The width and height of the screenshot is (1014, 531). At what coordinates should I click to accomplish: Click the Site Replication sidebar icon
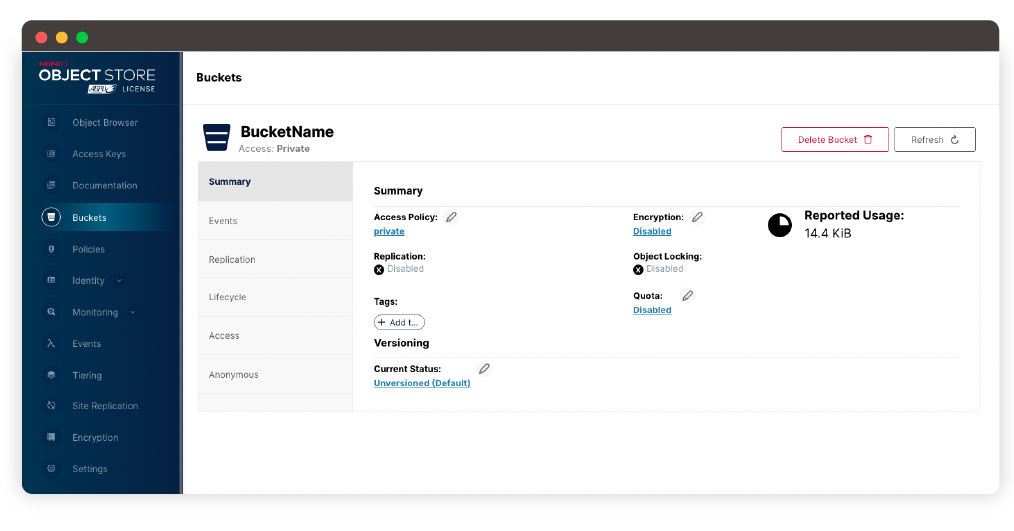tap(51, 406)
